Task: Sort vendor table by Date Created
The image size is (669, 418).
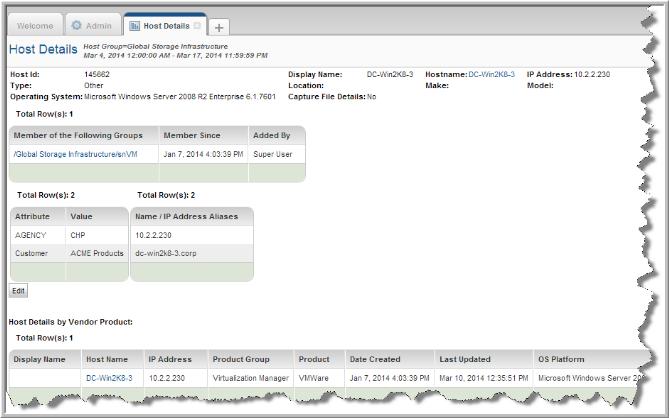Action: click(375, 358)
